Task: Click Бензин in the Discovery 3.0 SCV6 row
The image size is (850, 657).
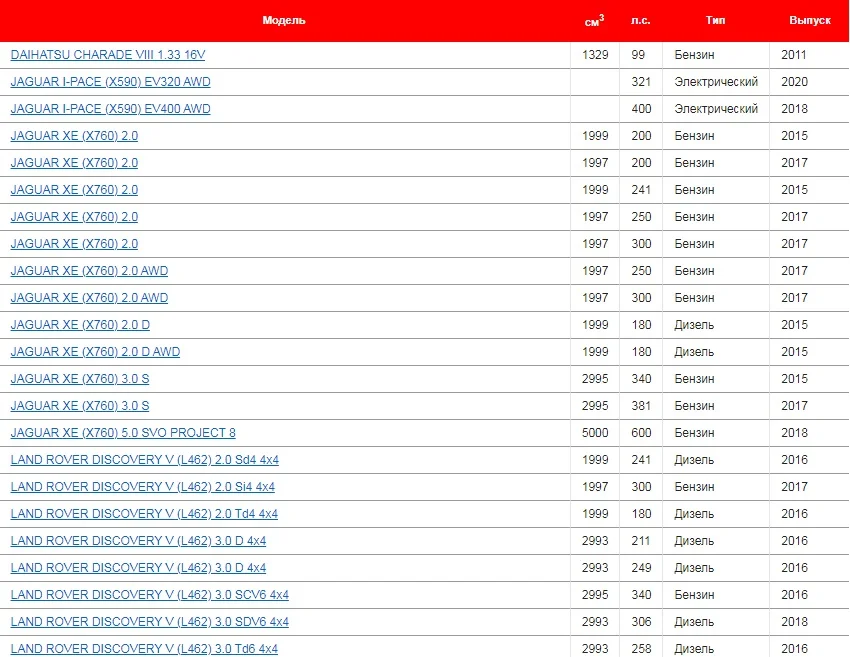Action: [694, 595]
